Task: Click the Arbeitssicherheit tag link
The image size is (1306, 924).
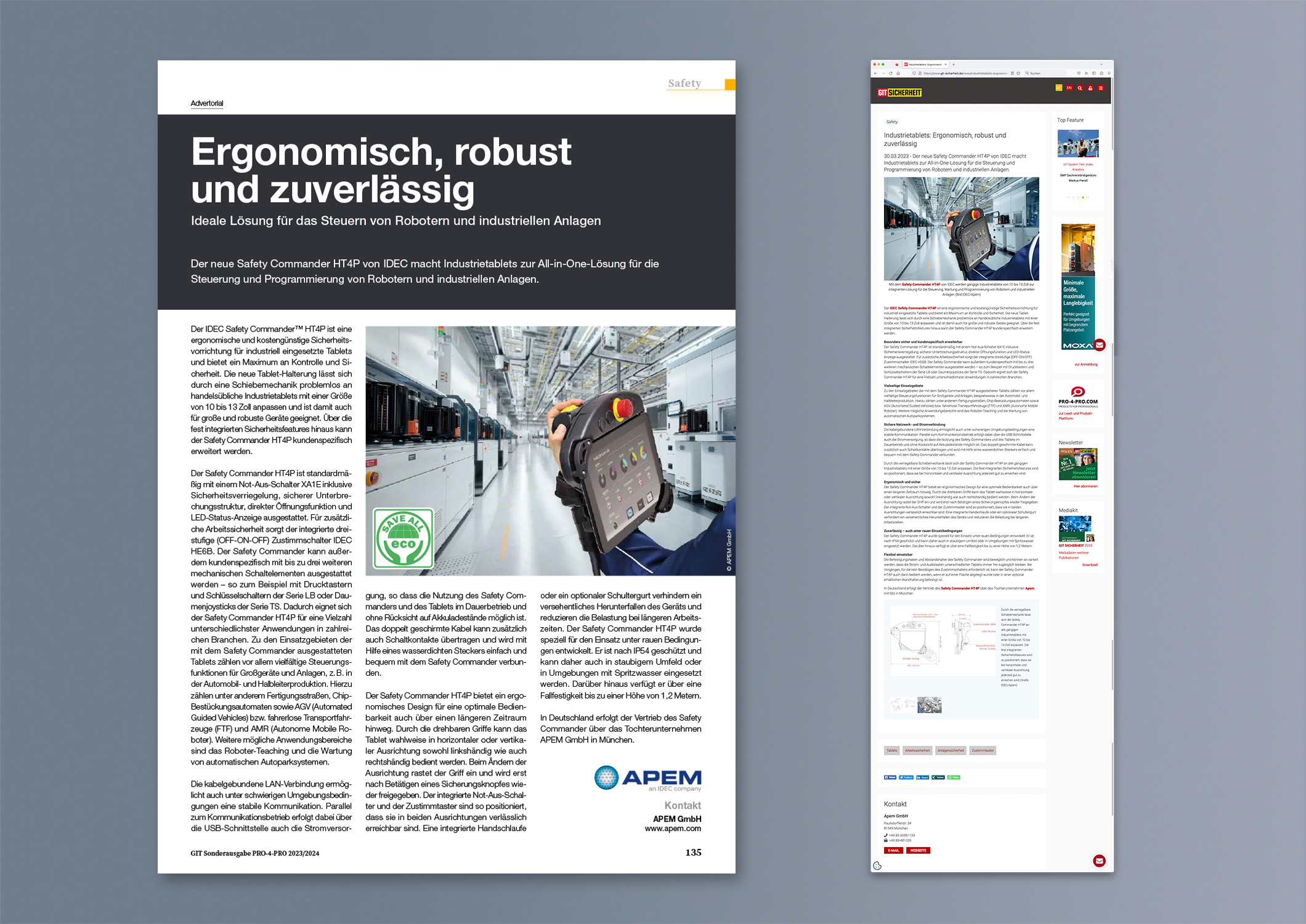Action: pyautogui.click(x=917, y=750)
